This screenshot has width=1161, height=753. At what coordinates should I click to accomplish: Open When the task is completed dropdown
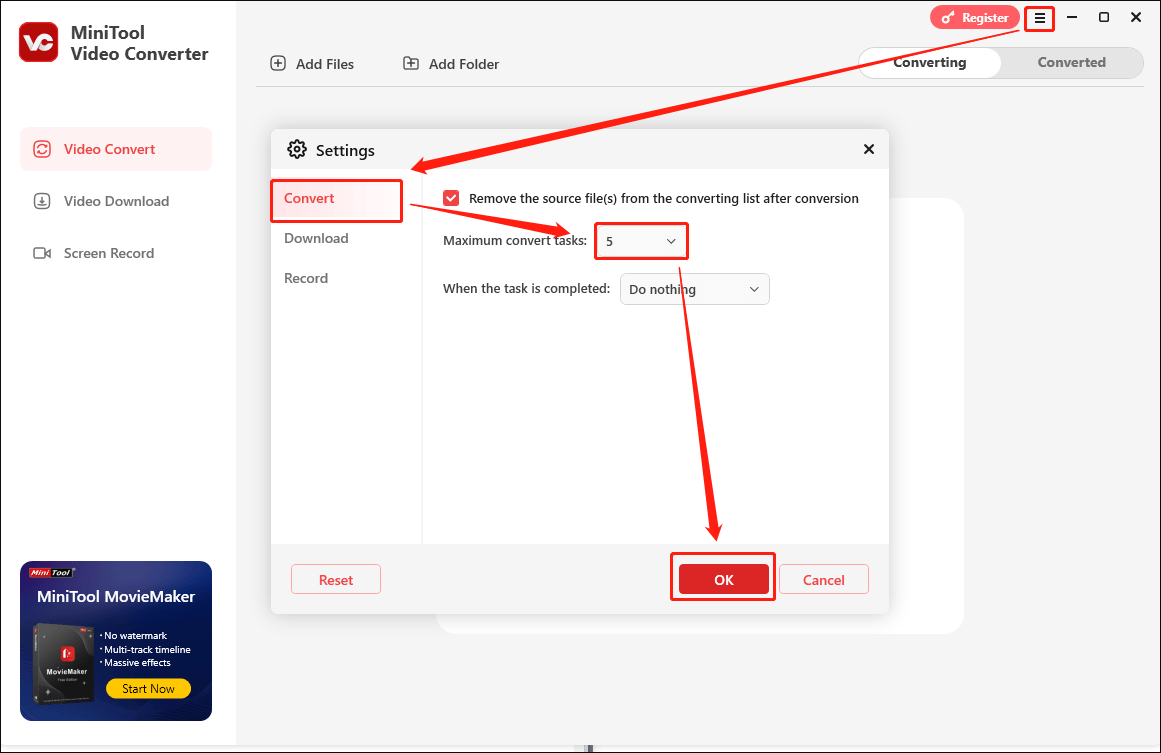695,290
